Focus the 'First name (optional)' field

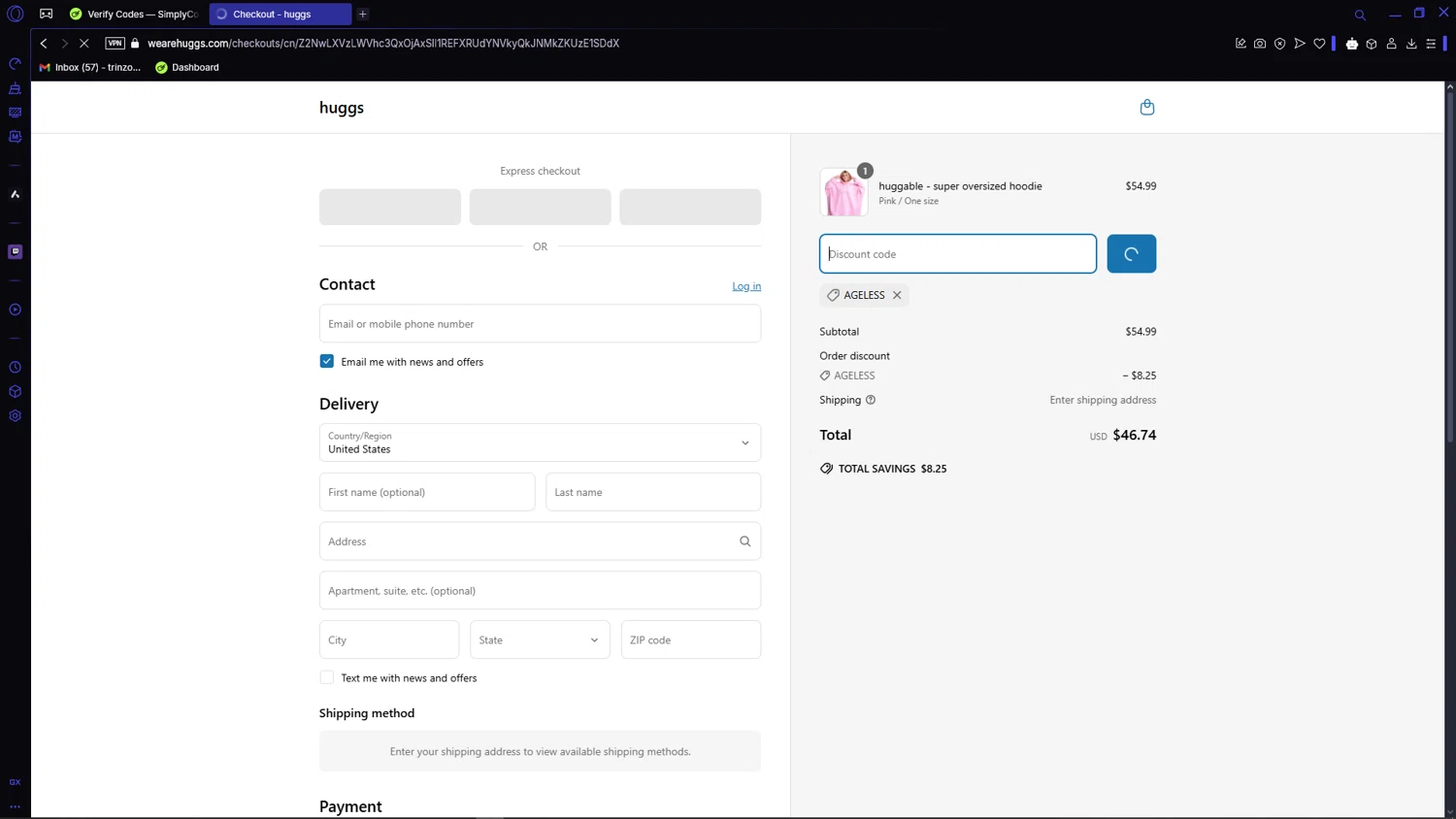pyautogui.click(x=427, y=492)
